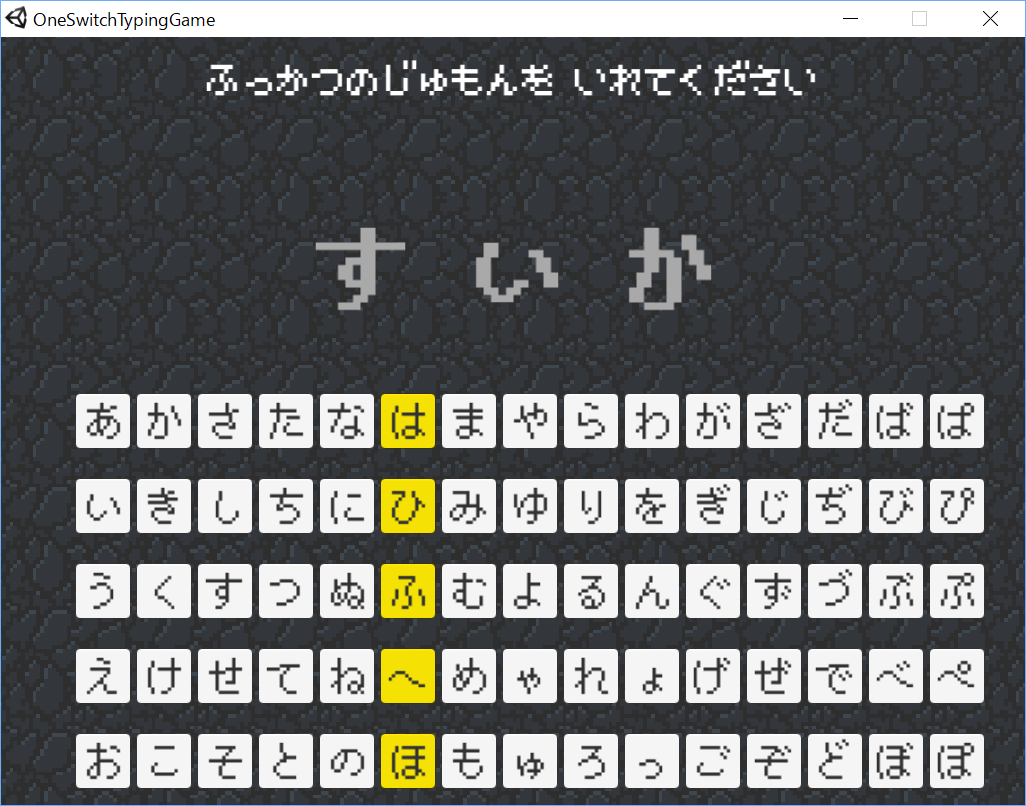Click the ず key
This screenshot has width=1026, height=806.
(774, 591)
